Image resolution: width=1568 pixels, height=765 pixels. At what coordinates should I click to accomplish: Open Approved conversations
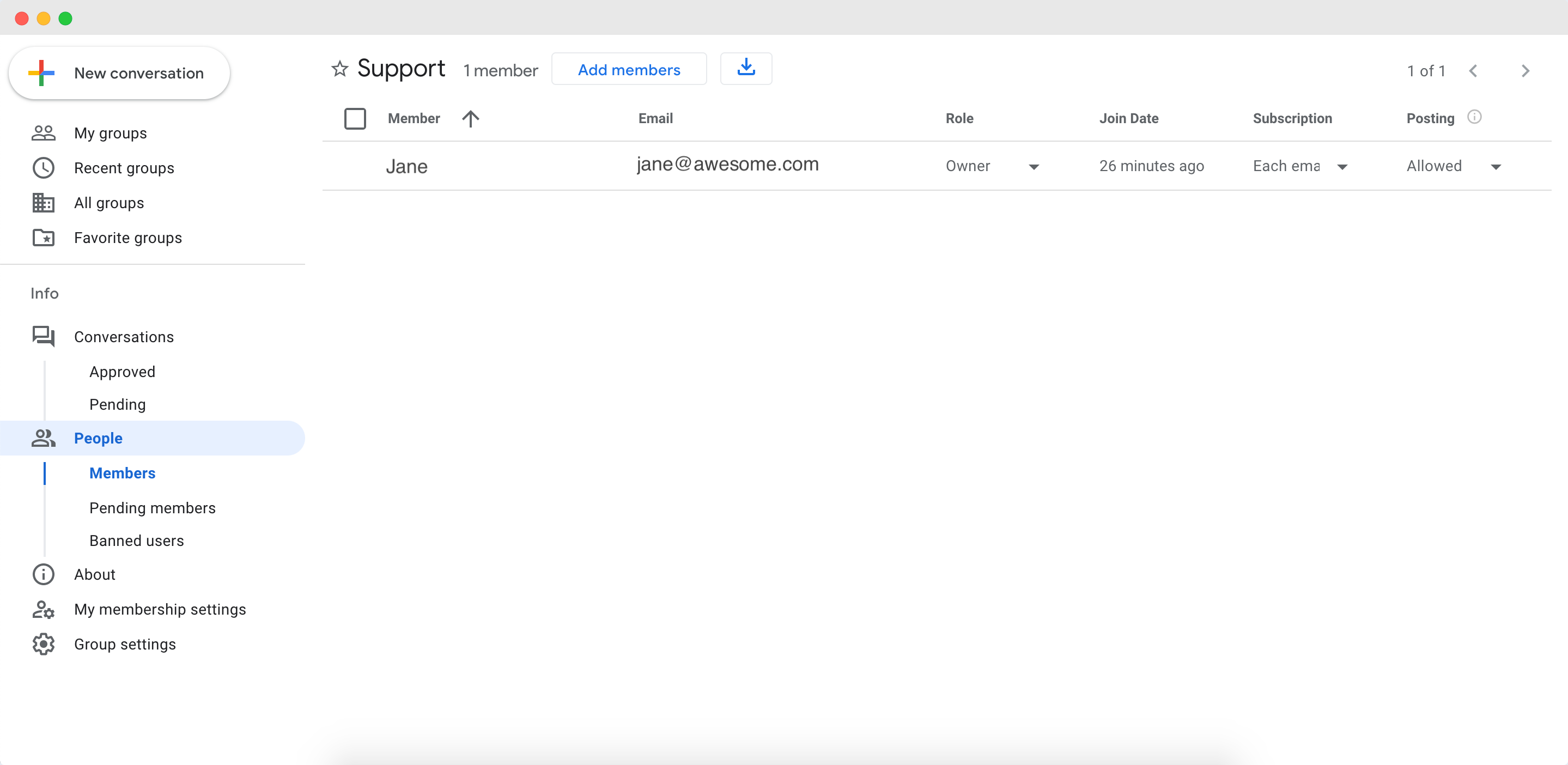click(123, 372)
